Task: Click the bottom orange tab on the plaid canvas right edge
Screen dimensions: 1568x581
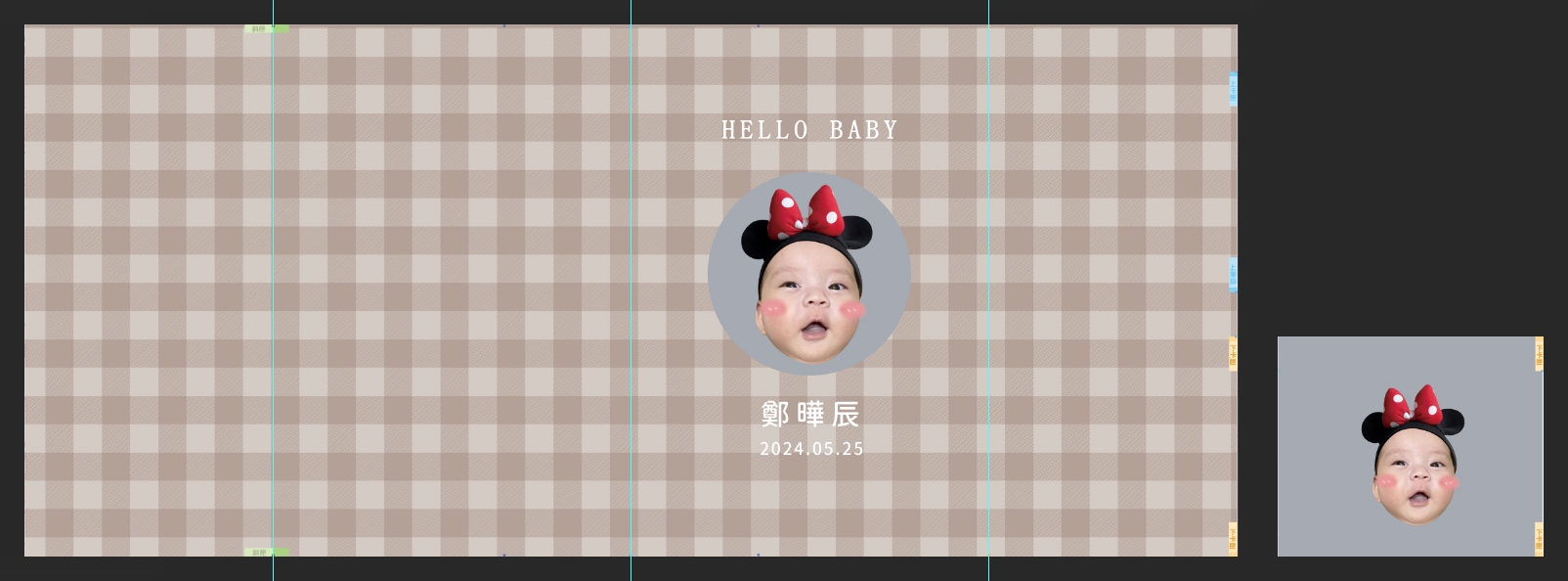Action: pos(1233,539)
